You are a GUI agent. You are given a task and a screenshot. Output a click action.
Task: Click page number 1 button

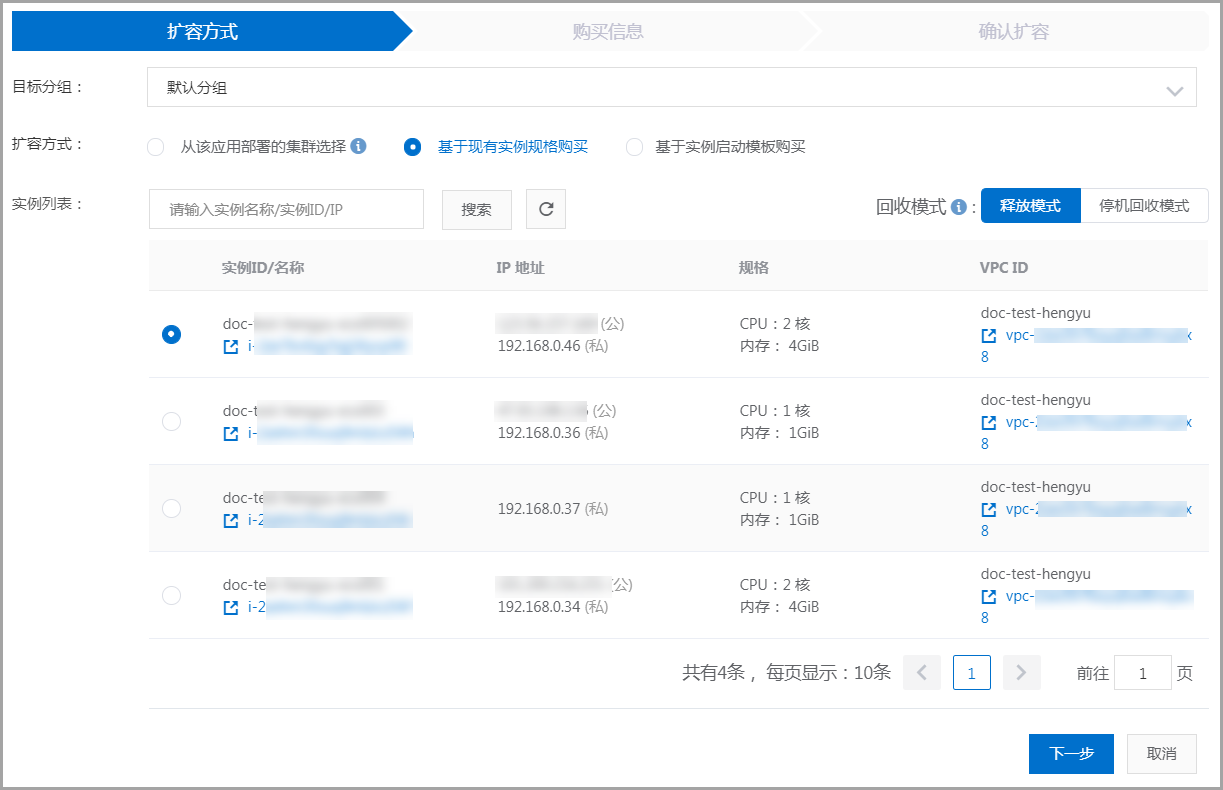point(972,673)
